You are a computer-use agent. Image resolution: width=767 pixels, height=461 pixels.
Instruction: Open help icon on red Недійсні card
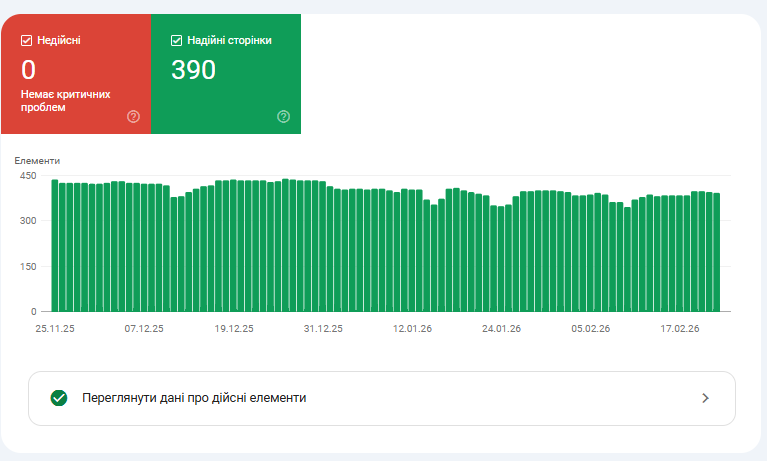coord(133,116)
